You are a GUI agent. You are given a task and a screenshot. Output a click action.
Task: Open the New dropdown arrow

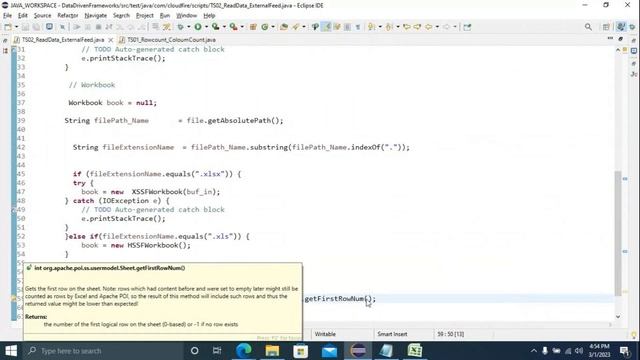click(16, 27)
